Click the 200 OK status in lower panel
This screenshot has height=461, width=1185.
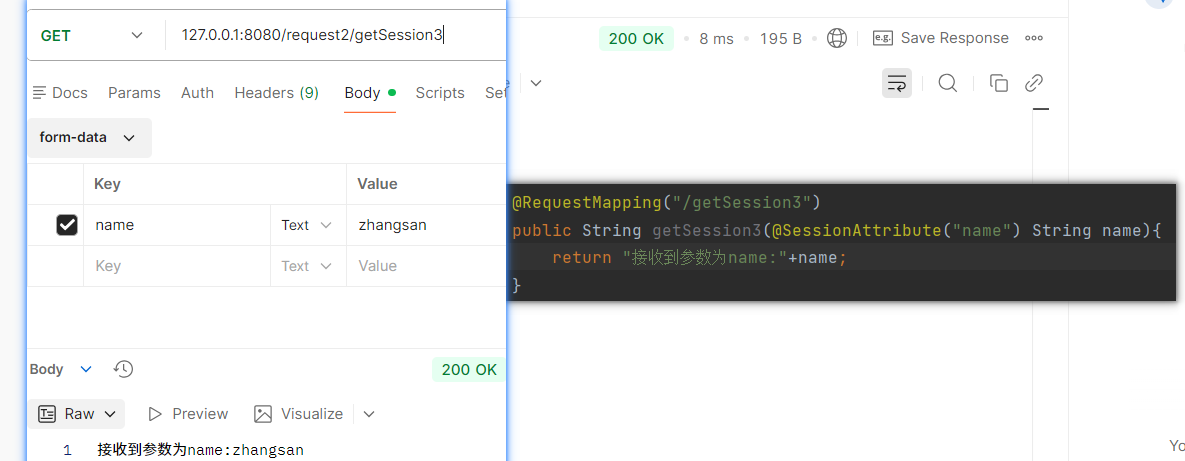point(469,370)
